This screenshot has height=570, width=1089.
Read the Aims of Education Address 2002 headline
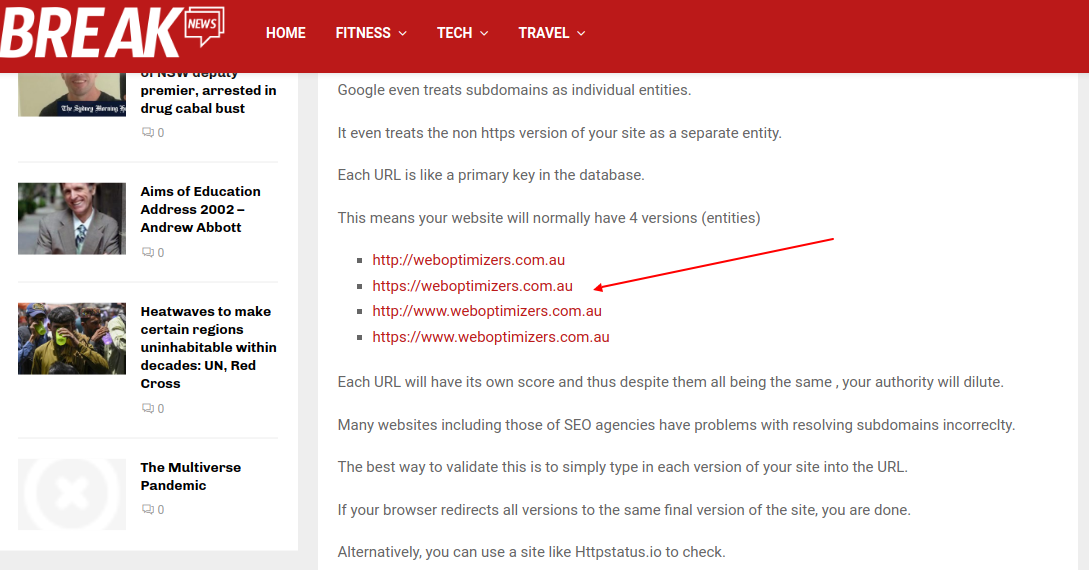point(200,209)
